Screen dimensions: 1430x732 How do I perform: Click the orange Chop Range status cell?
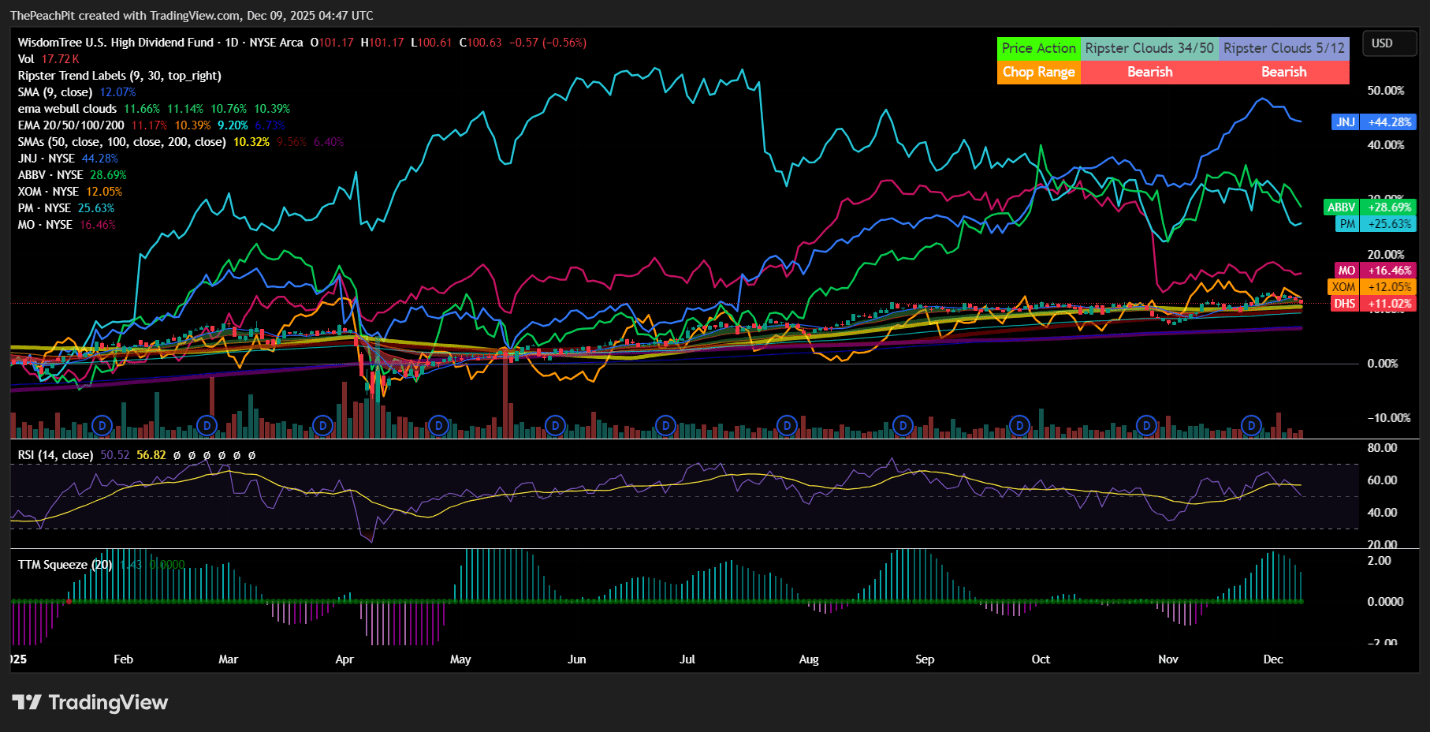click(x=1039, y=72)
